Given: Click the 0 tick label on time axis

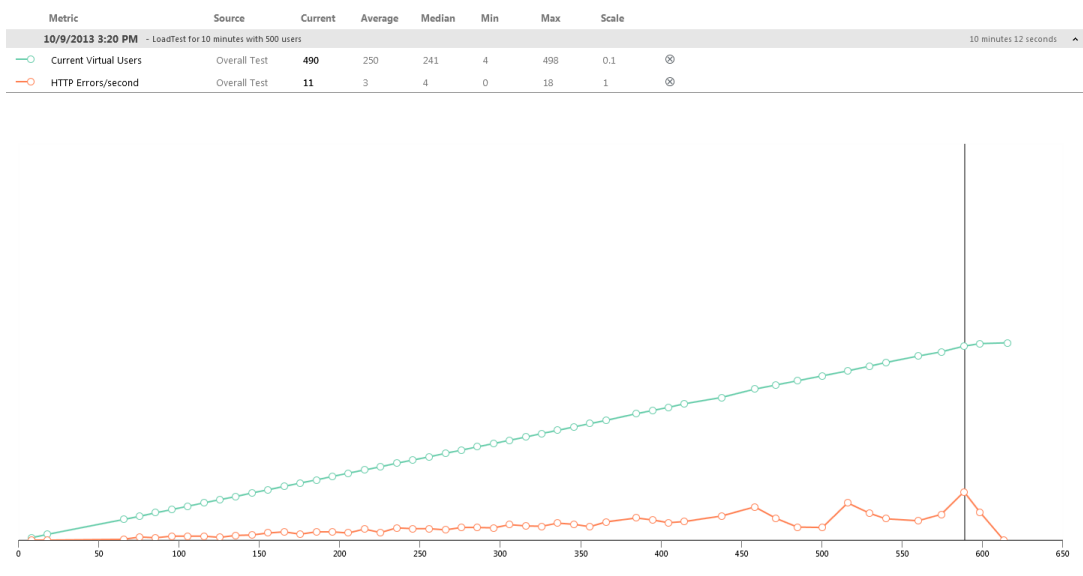Looking at the screenshot, I should tap(18, 553).
